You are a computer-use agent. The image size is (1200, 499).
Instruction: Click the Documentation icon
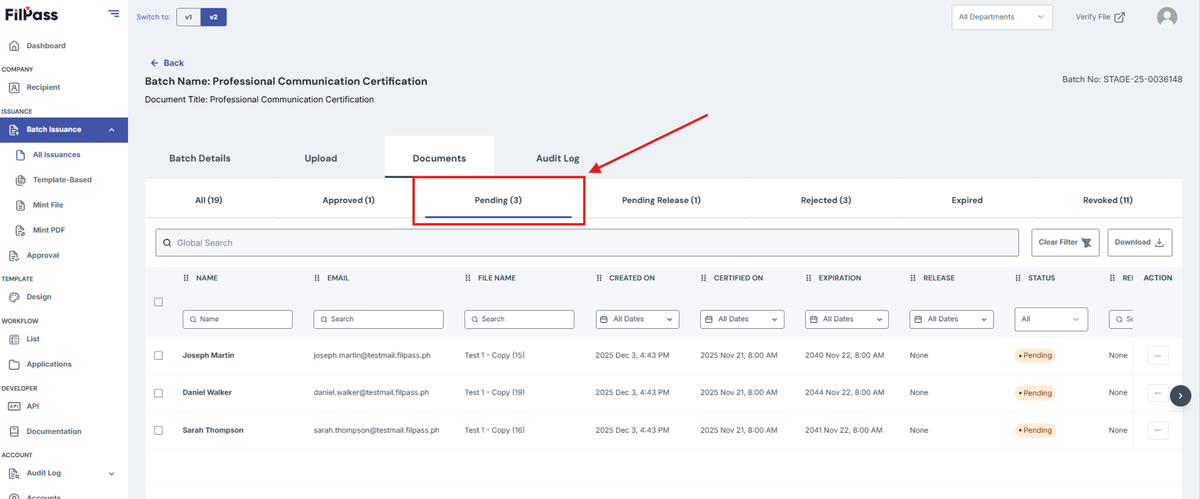click(14, 431)
